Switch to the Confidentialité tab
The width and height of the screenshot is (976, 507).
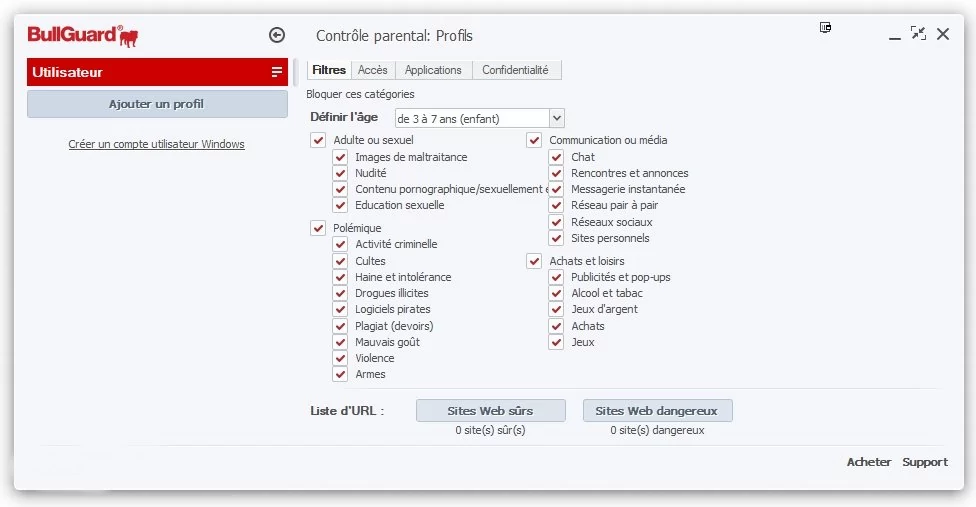pyautogui.click(x=516, y=70)
